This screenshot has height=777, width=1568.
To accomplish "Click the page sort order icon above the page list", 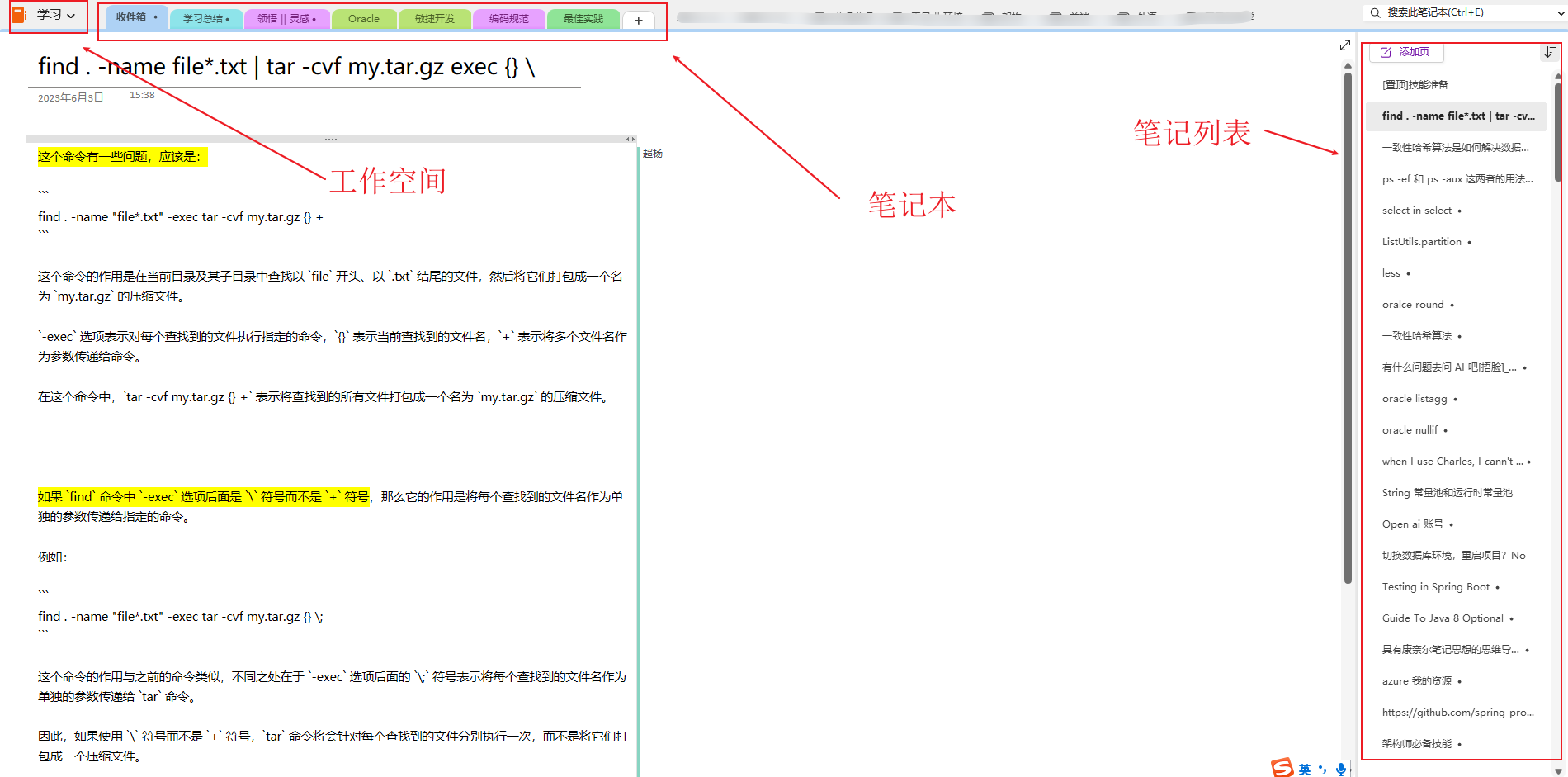I will [1549, 52].
